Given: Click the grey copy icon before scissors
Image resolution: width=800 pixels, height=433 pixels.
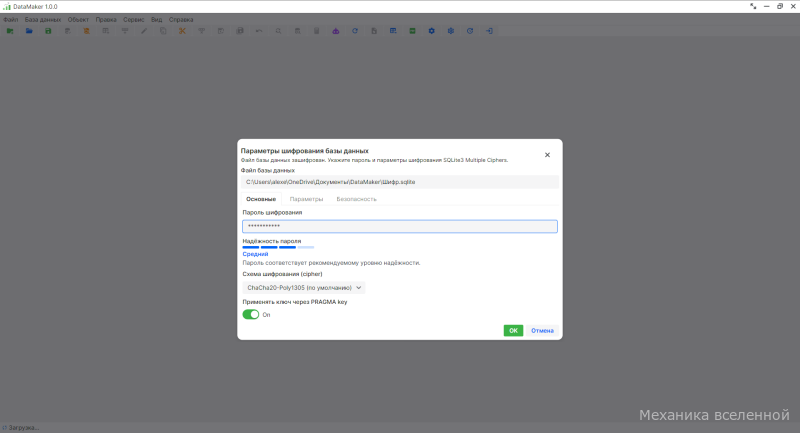Looking at the screenshot, I should tap(163, 31).
